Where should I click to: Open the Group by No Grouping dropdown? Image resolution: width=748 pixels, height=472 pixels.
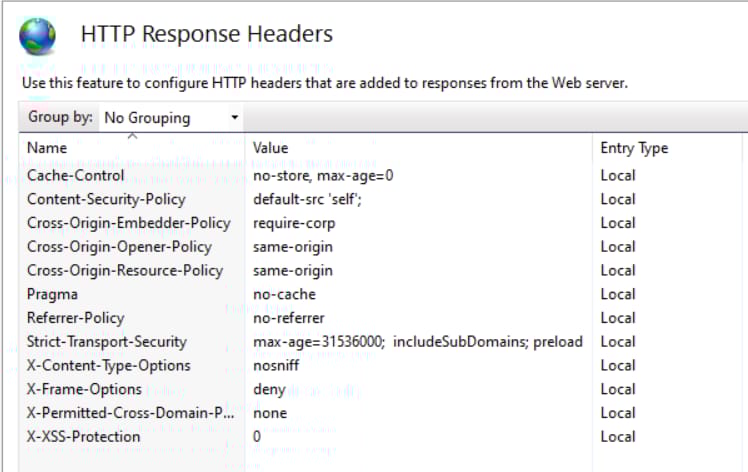pos(170,117)
